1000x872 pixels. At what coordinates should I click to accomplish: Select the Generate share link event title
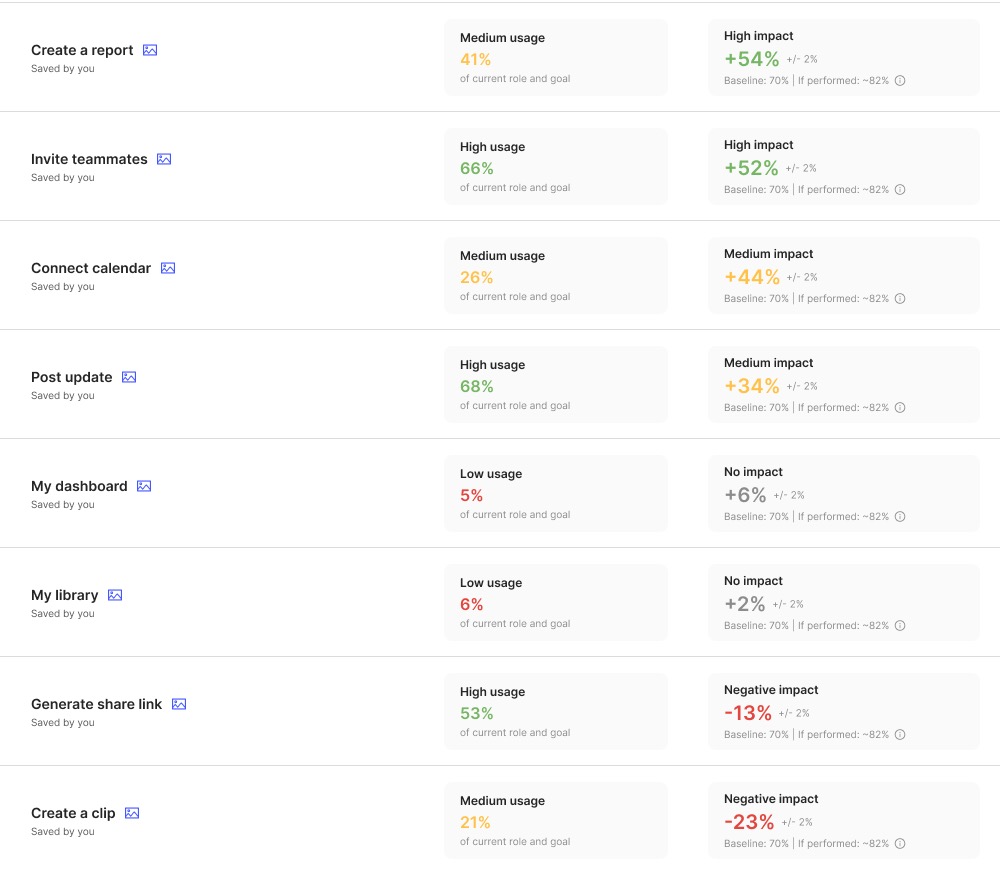tap(96, 704)
